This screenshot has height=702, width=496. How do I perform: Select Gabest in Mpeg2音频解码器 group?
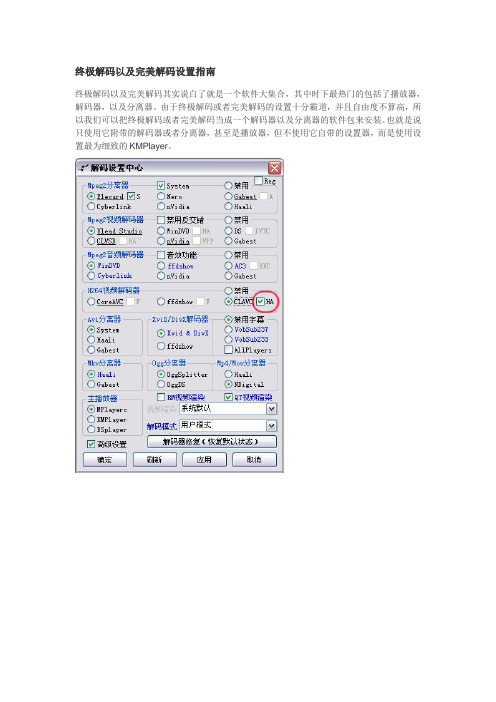228,276
